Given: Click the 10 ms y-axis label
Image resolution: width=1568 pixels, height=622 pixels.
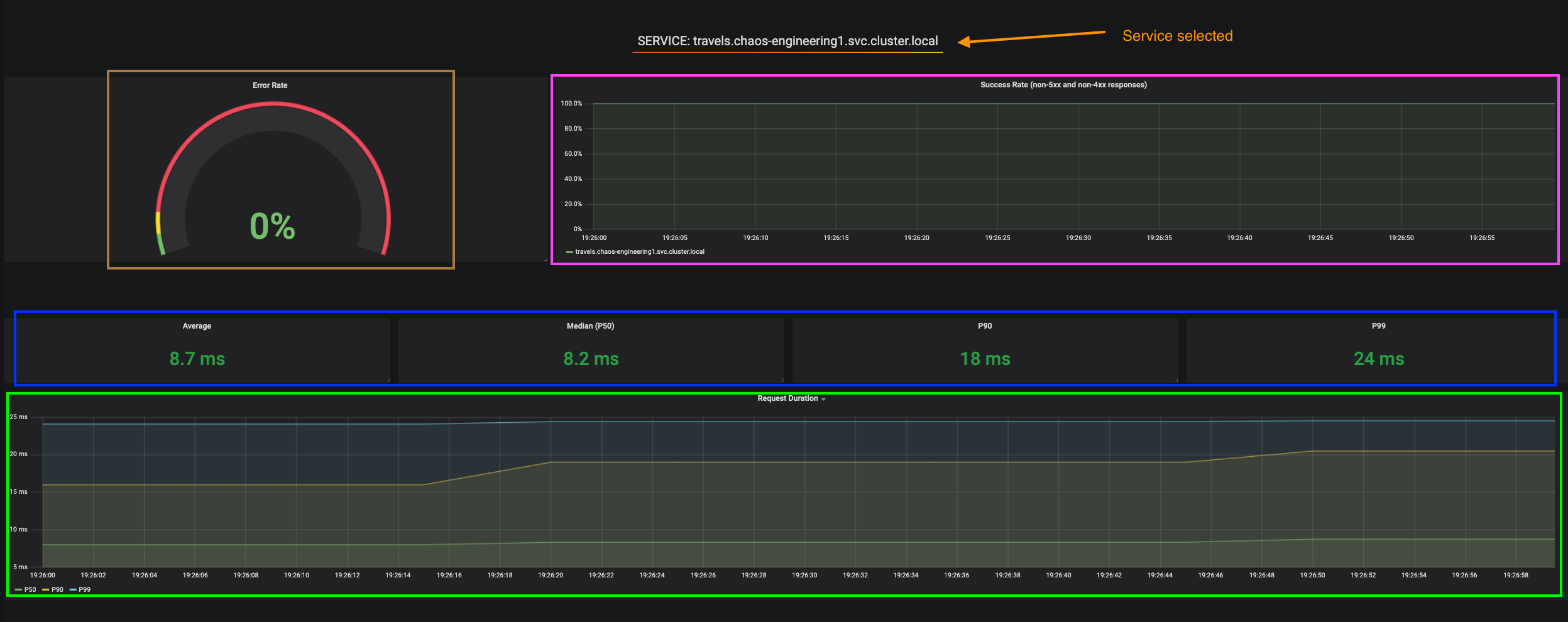Looking at the screenshot, I should click(x=19, y=529).
